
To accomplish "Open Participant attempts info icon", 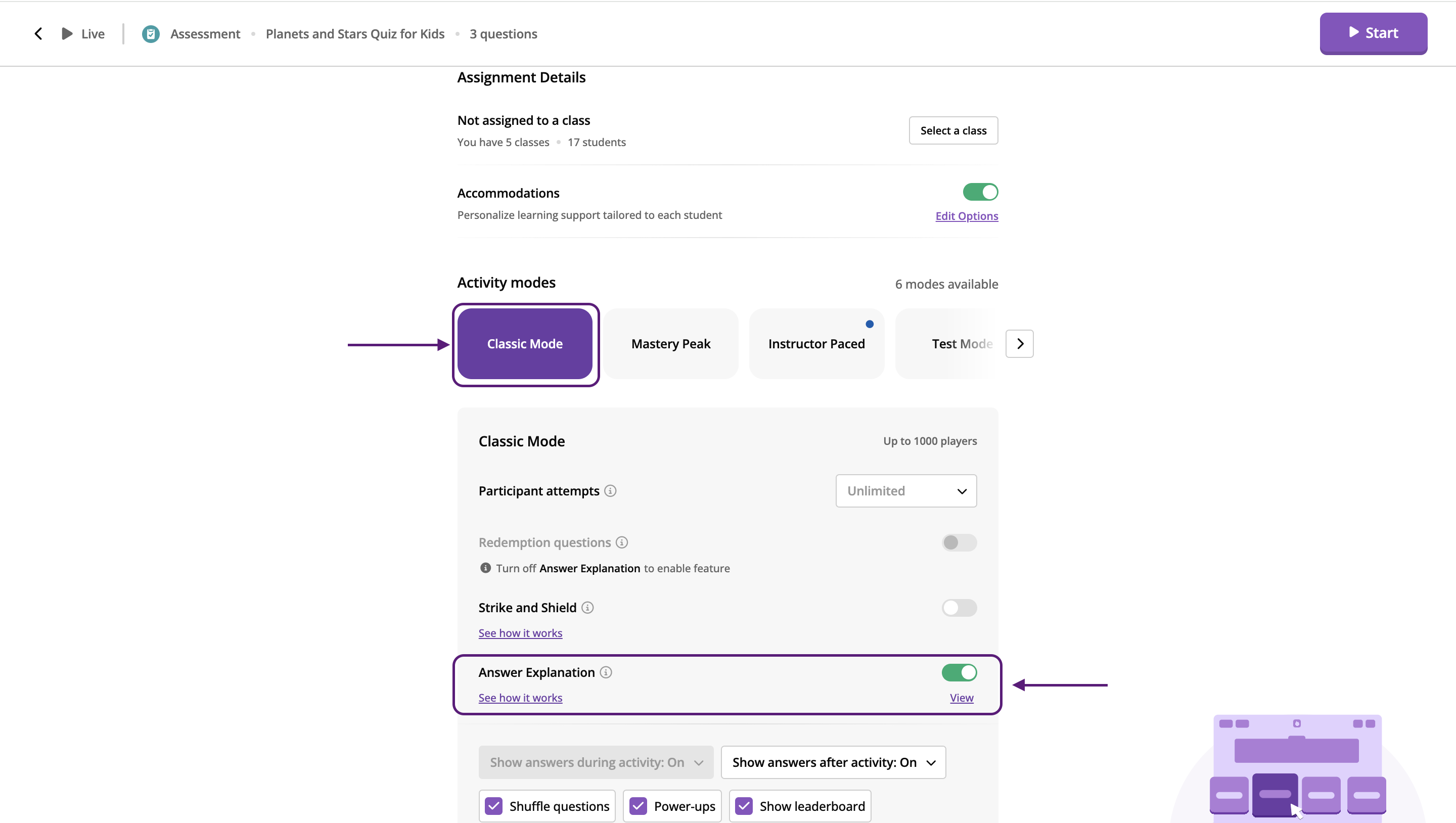I will click(x=610, y=491).
